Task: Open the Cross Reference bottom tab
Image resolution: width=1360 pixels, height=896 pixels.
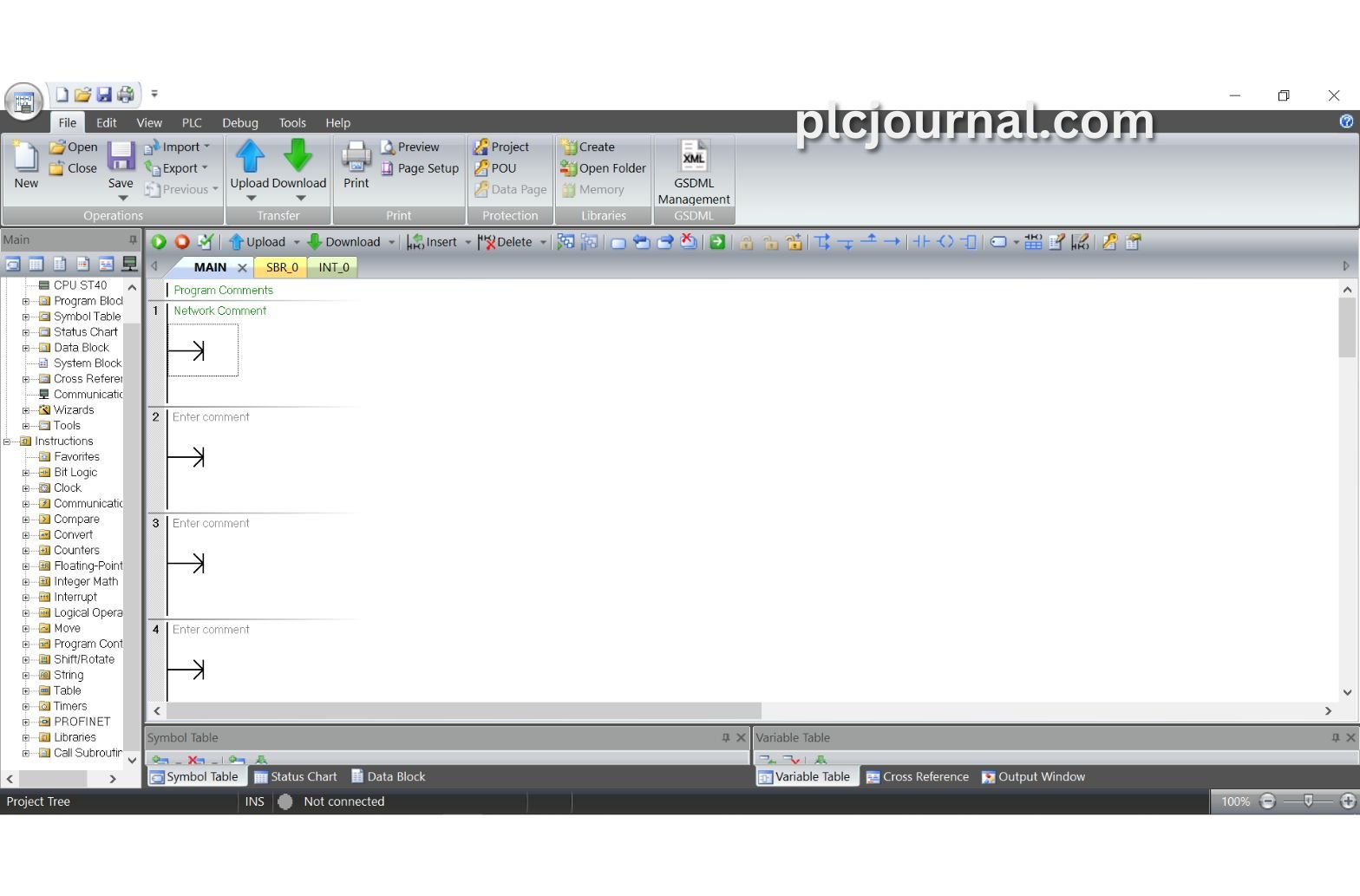Action: (917, 777)
